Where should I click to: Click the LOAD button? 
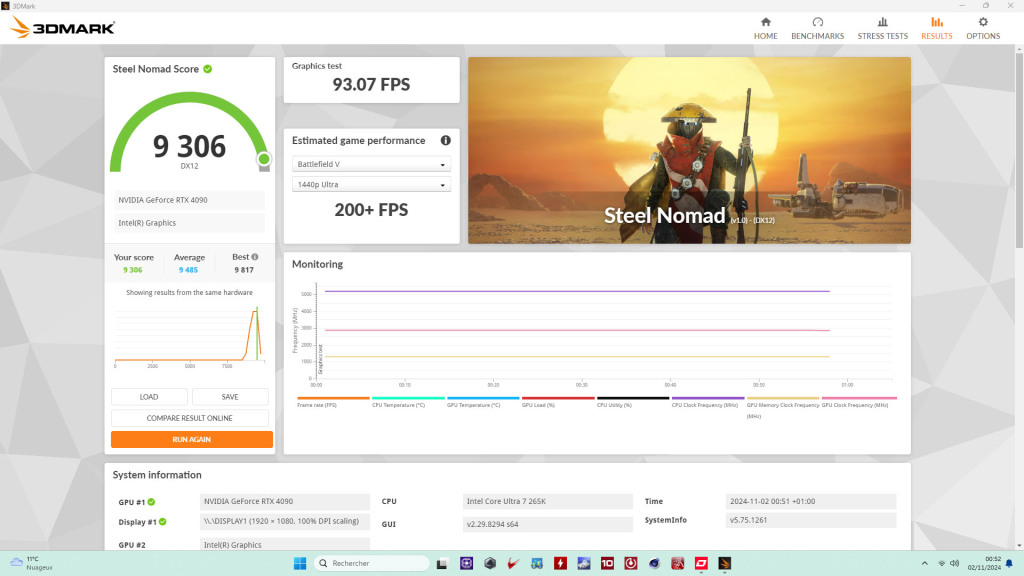pos(149,396)
